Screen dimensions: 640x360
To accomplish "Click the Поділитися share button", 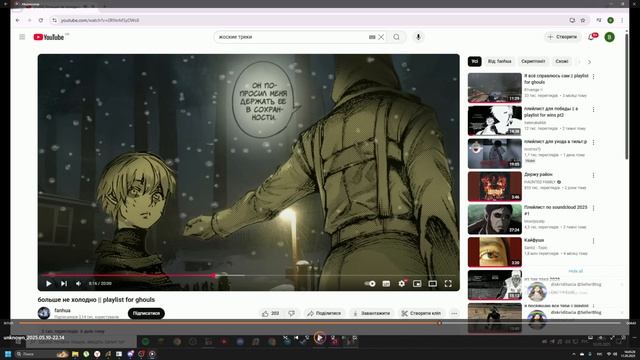I will coord(324,313).
